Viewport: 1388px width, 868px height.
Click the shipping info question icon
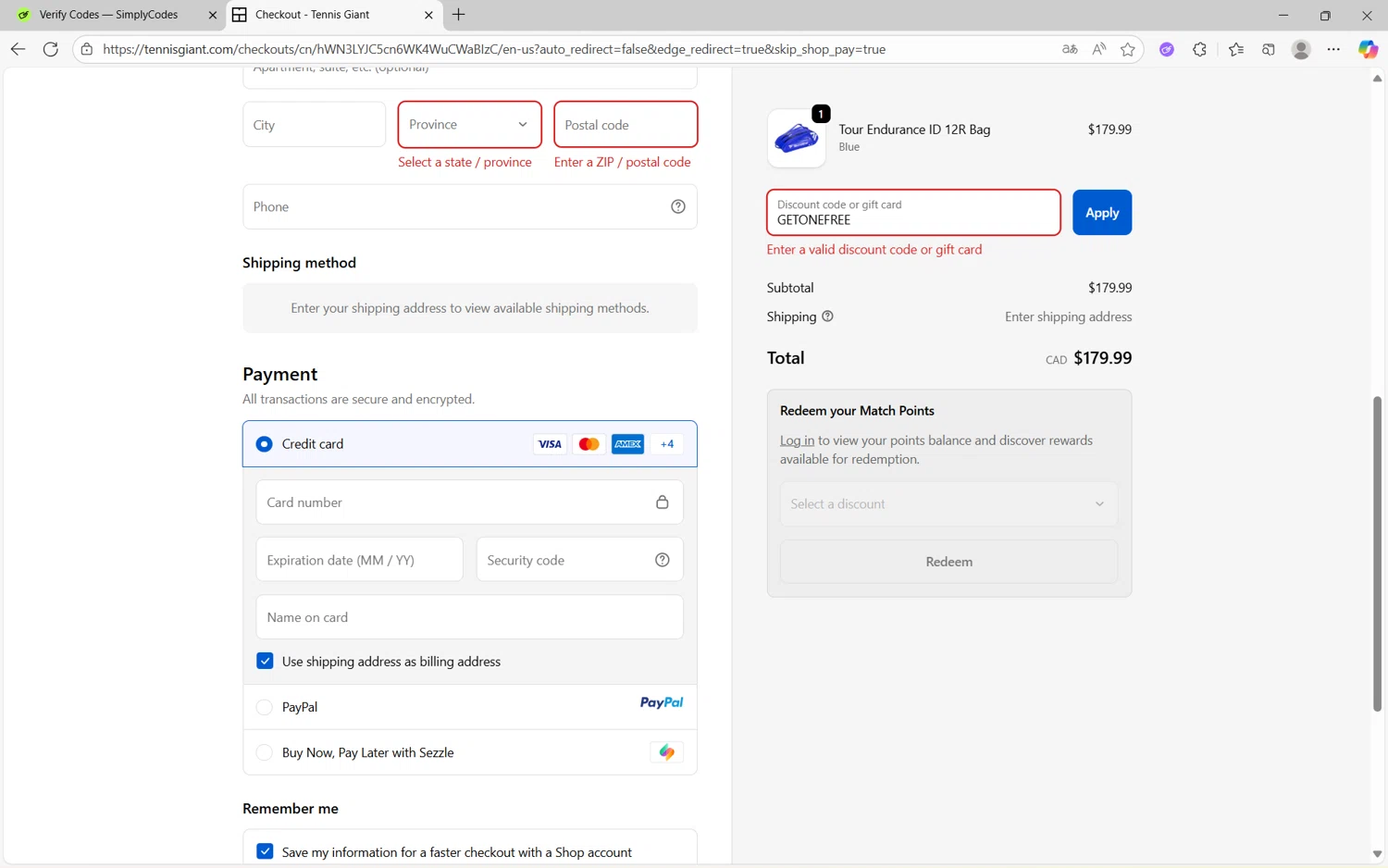point(827,316)
